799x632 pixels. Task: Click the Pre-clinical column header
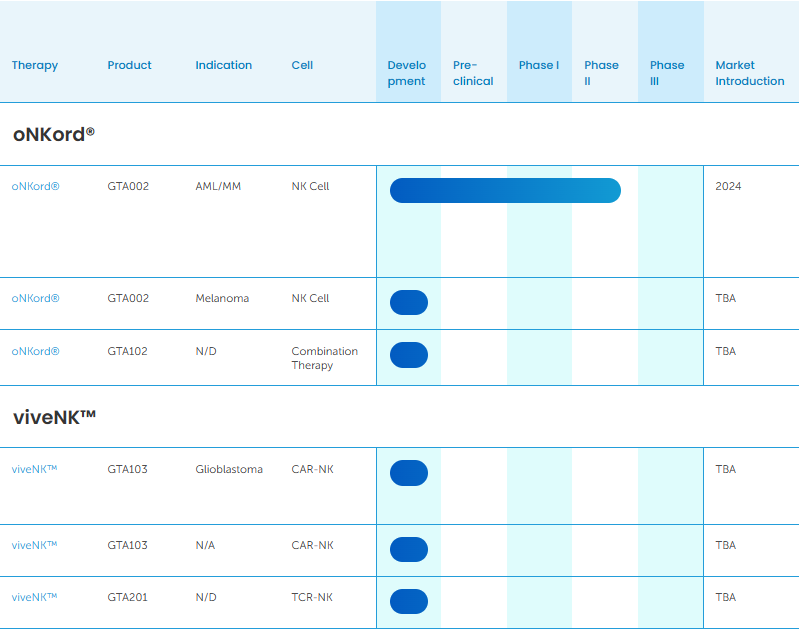click(x=473, y=73)
